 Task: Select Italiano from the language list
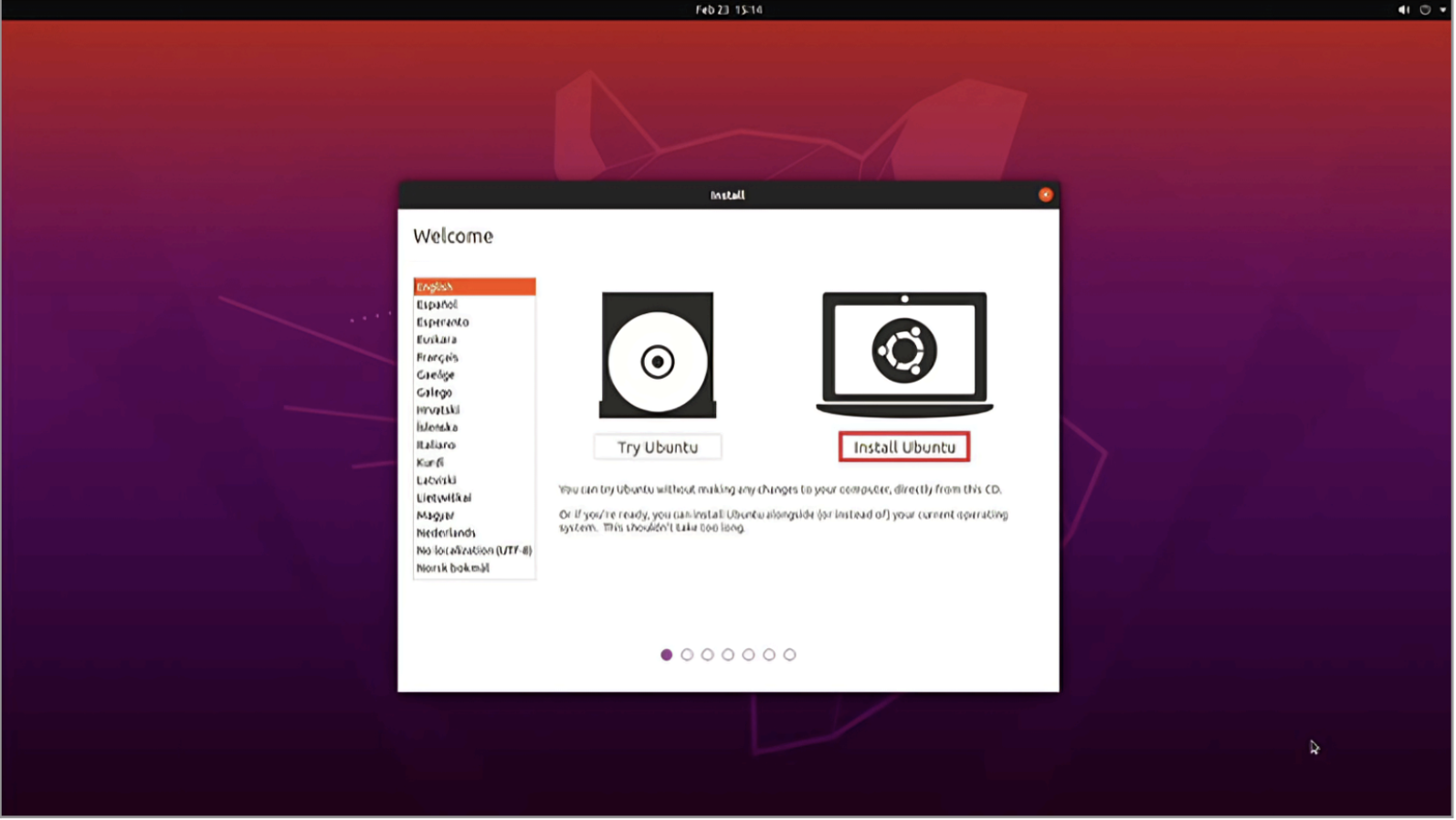tap(436, 445)
